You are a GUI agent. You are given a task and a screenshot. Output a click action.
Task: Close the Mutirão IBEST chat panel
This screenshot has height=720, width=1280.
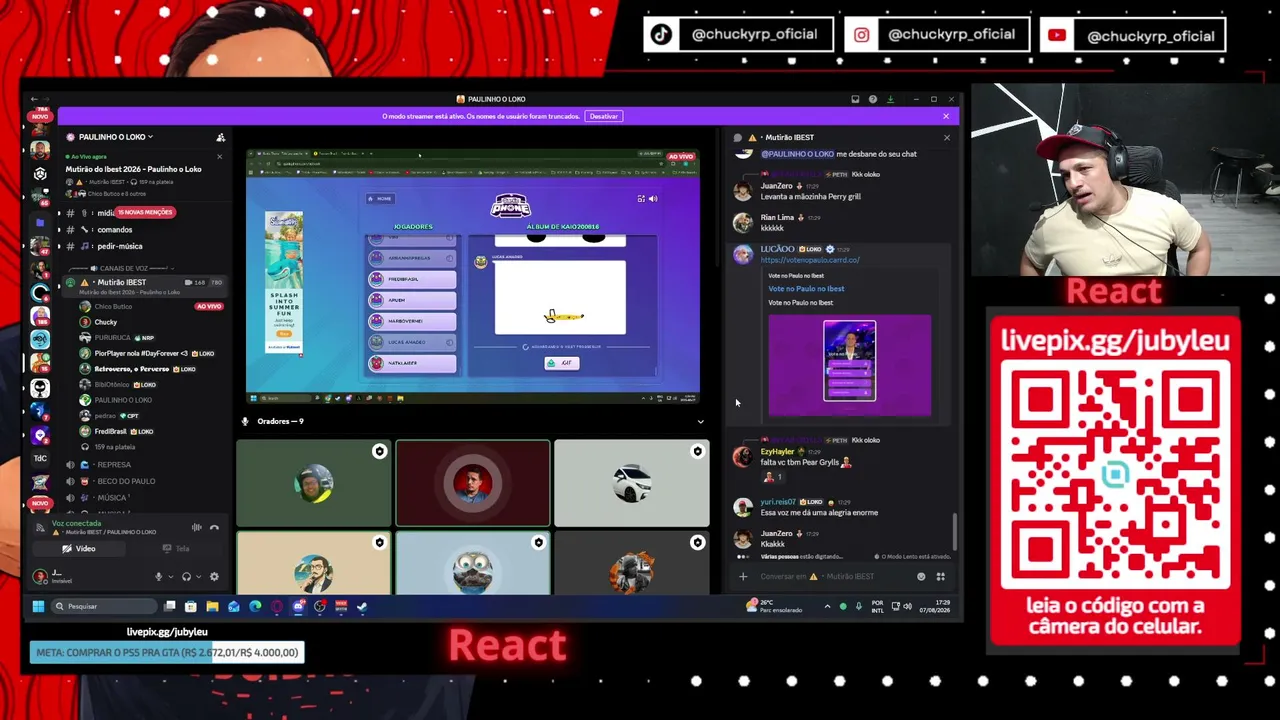(x=946, y=138)
